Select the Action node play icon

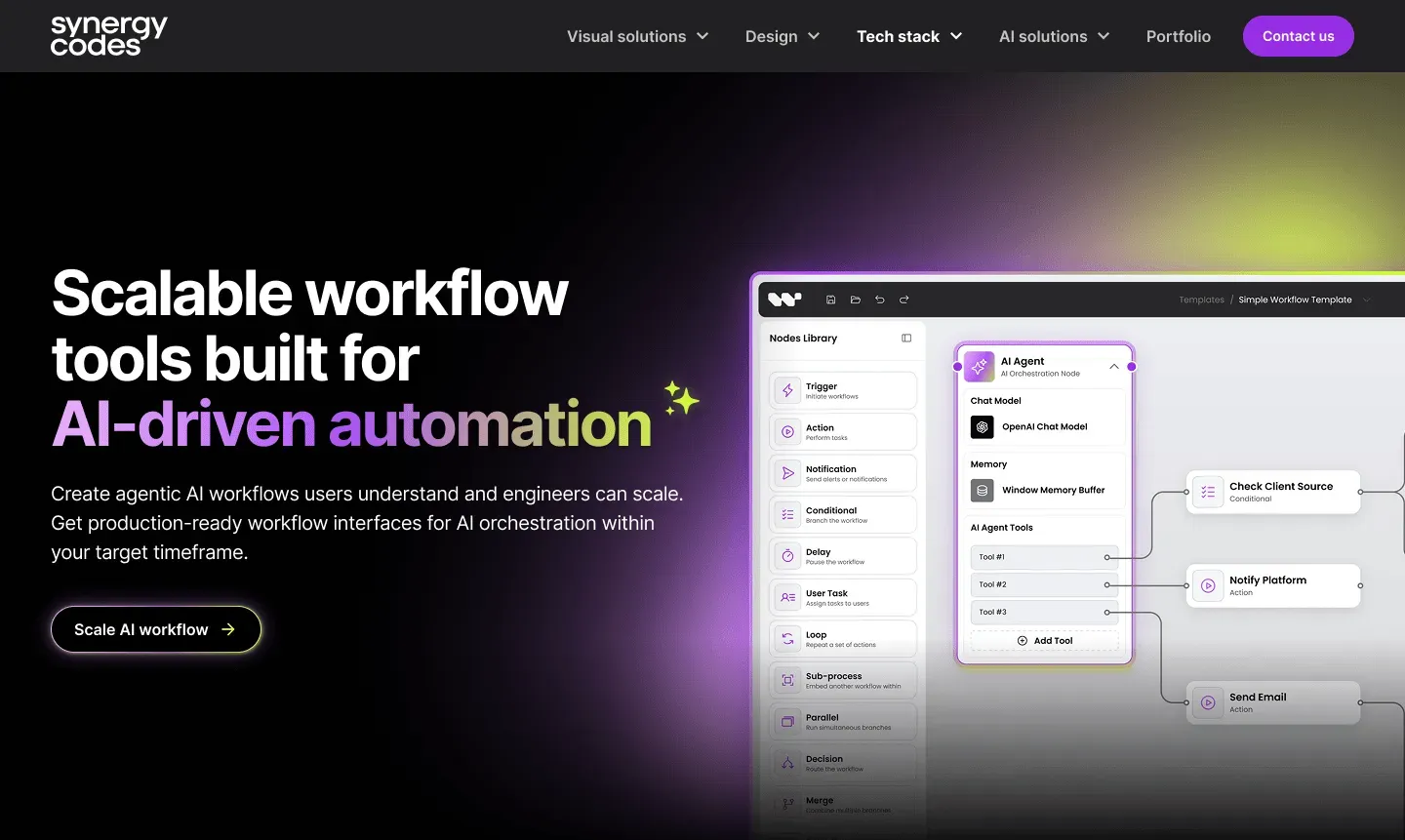click(x=787, y=432)
